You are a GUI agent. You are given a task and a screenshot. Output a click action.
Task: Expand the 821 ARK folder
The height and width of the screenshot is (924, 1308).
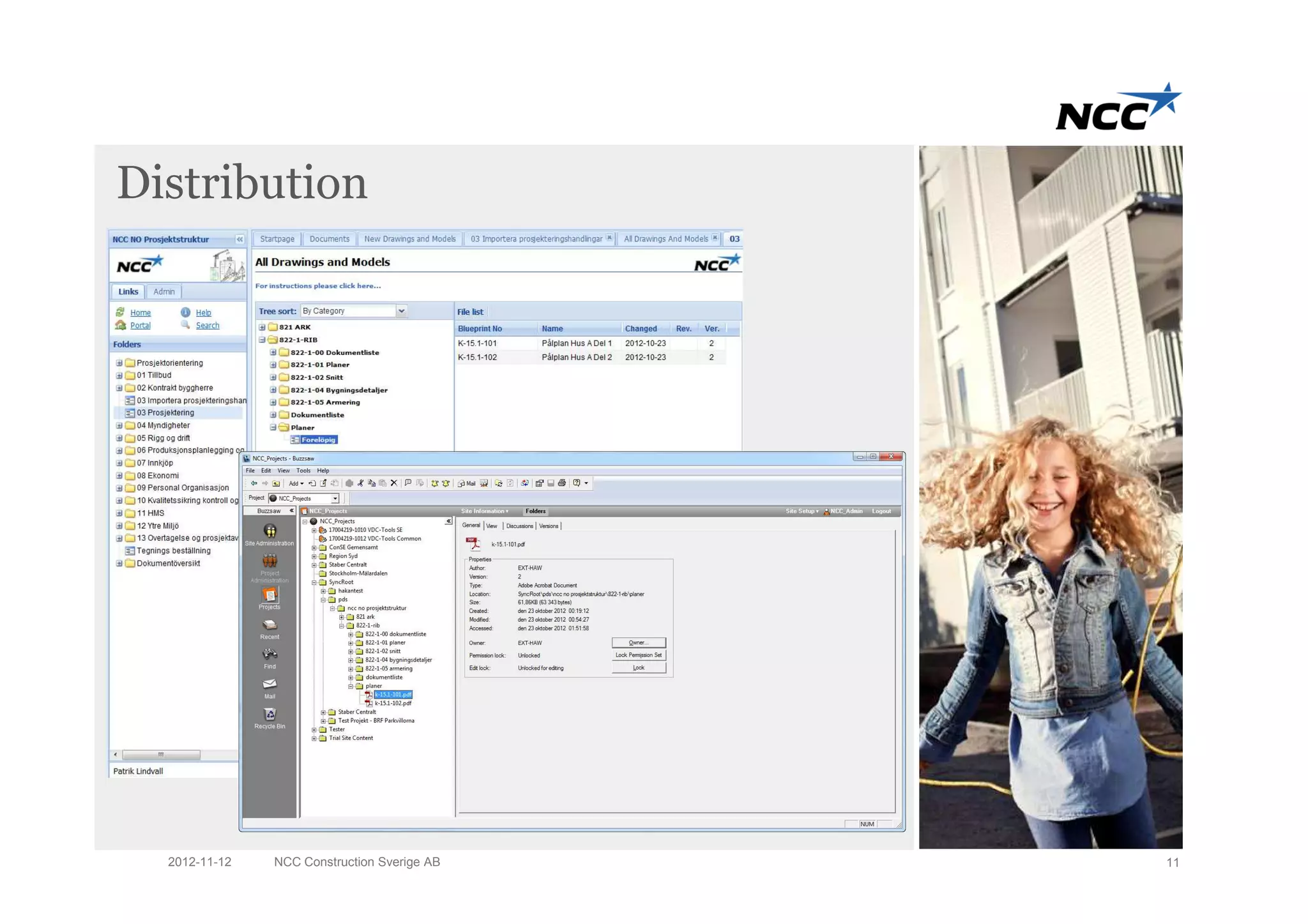[262, 327]
